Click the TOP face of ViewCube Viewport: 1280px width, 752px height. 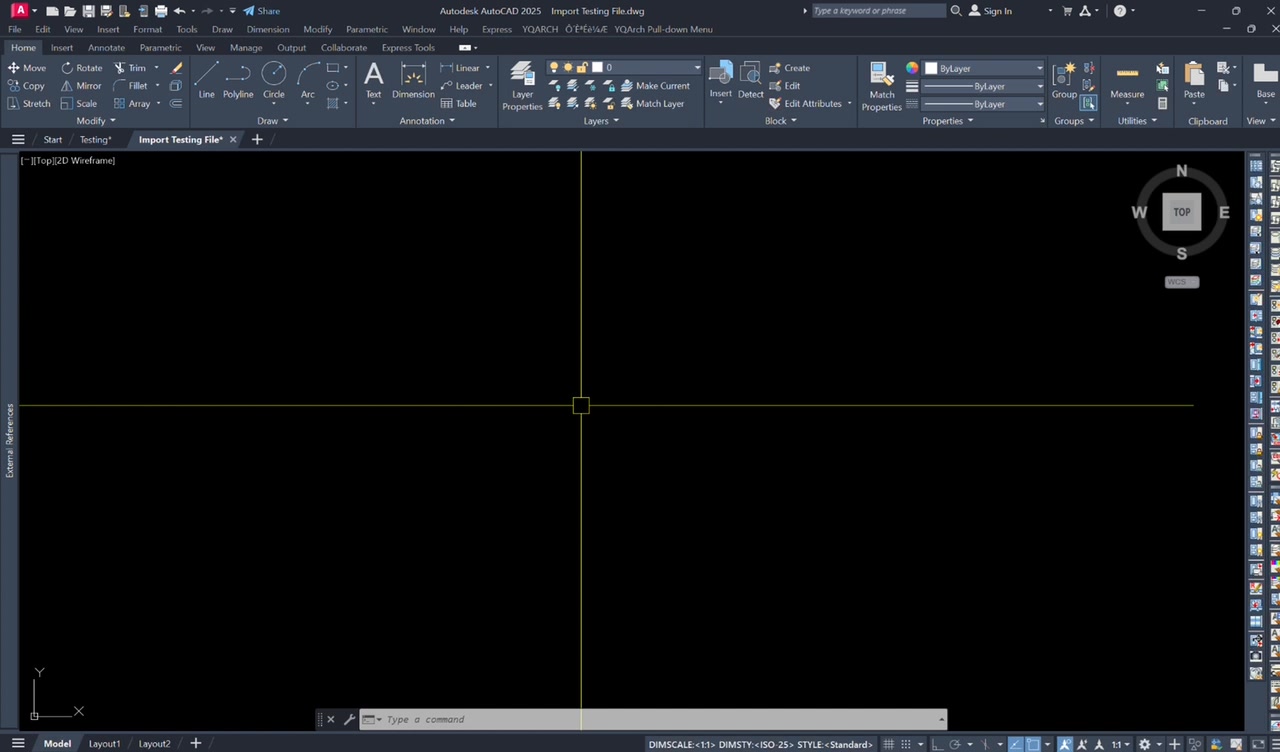point(1182,212)
